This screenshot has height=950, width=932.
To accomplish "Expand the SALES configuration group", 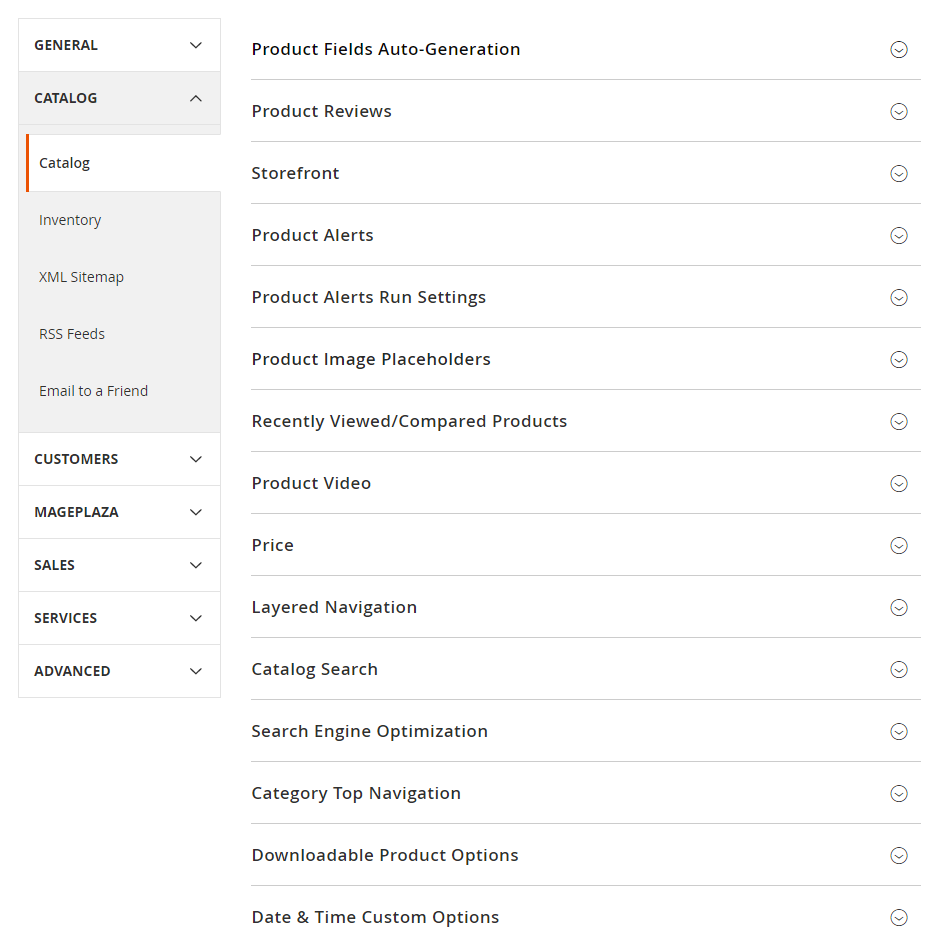I will tap(119, 565).
